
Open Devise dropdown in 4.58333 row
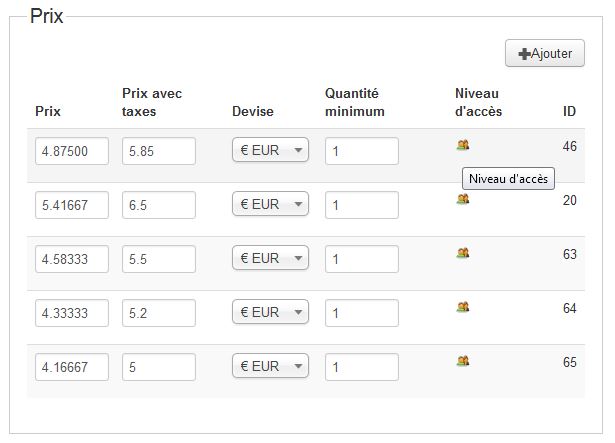[270, 259]
